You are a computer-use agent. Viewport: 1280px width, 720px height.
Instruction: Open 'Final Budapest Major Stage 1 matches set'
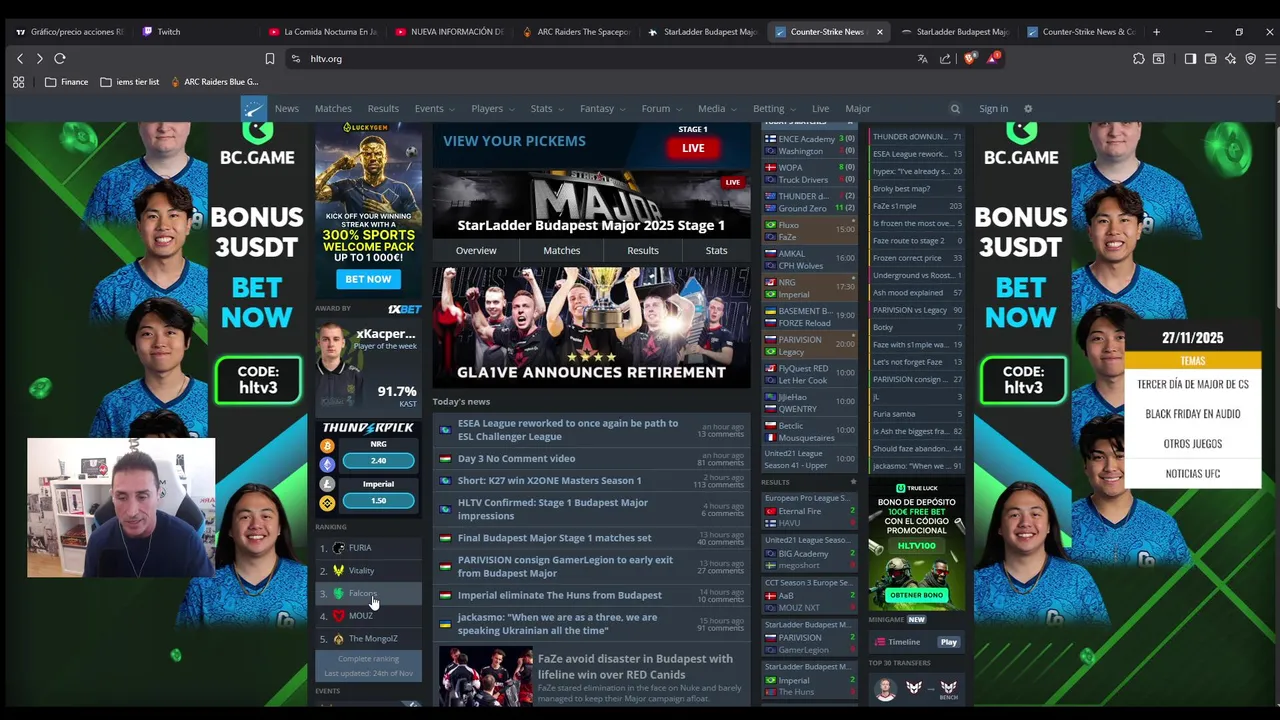[x=554, y=538]
